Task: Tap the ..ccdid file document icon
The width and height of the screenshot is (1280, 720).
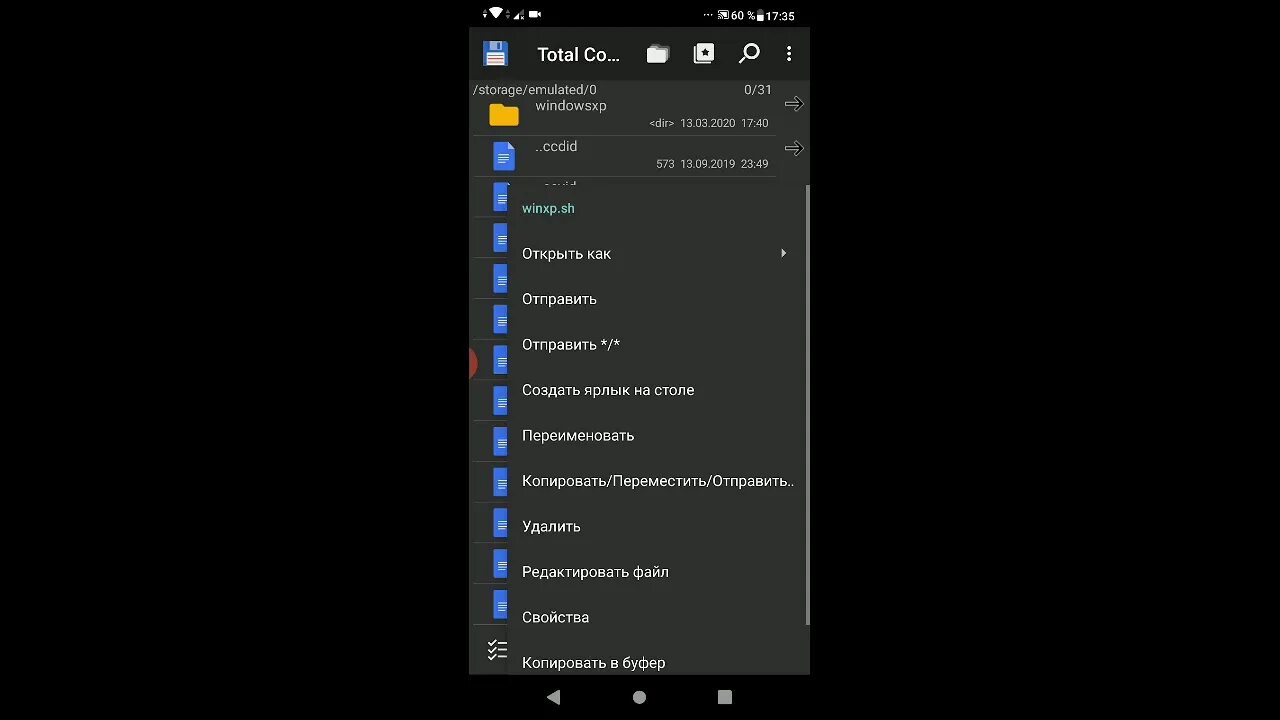Action: pos(504,156)
